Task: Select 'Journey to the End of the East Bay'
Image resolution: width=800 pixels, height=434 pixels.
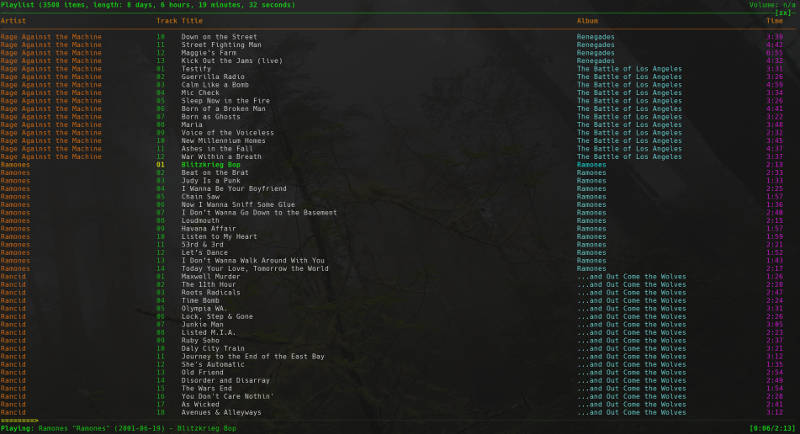Action: coord(253,356)
